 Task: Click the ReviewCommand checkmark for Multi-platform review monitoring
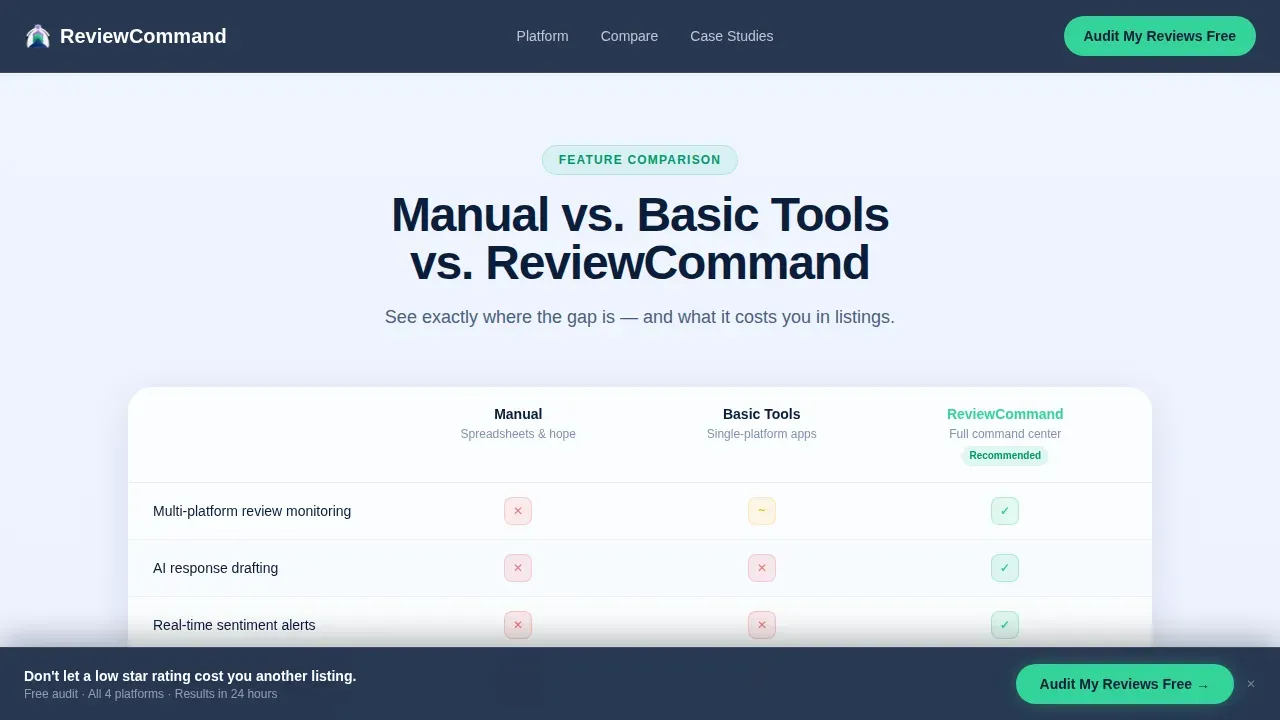tap(1005, 511)
